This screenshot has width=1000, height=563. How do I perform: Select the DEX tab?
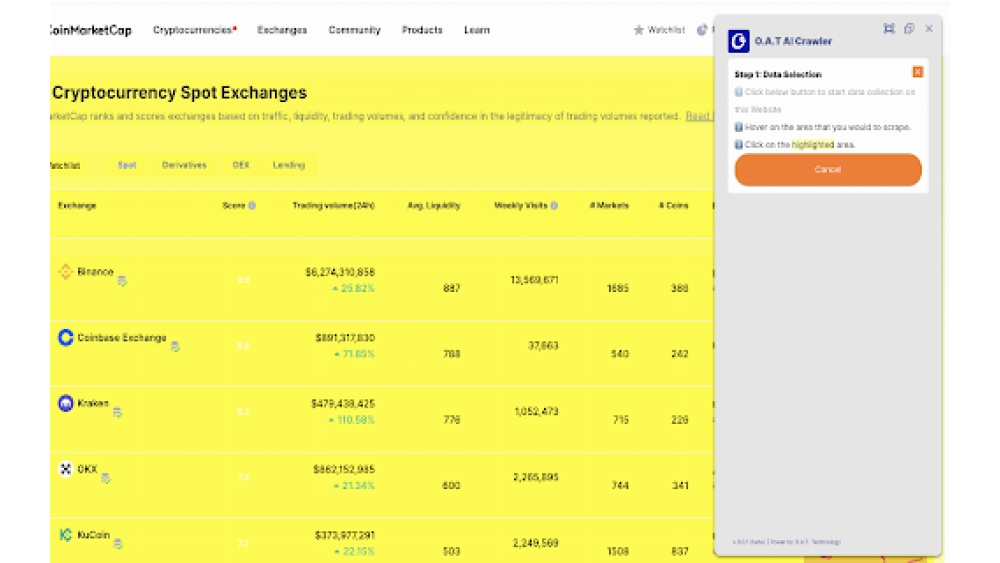(x=241, y=165)
